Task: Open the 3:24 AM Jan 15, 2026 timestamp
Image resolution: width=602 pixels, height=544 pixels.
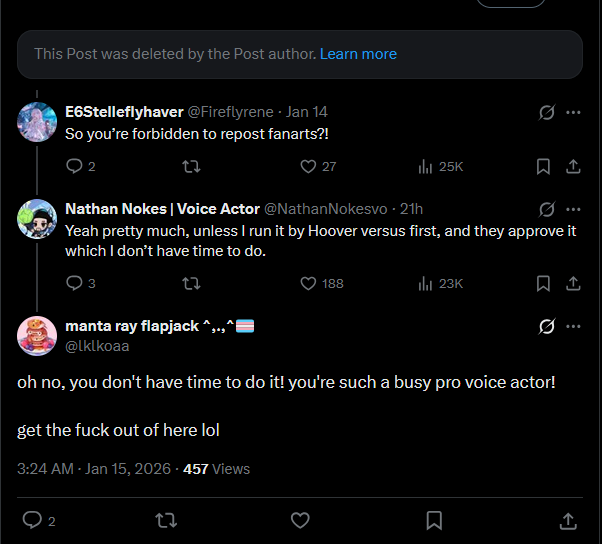Action: coord(94,469)
